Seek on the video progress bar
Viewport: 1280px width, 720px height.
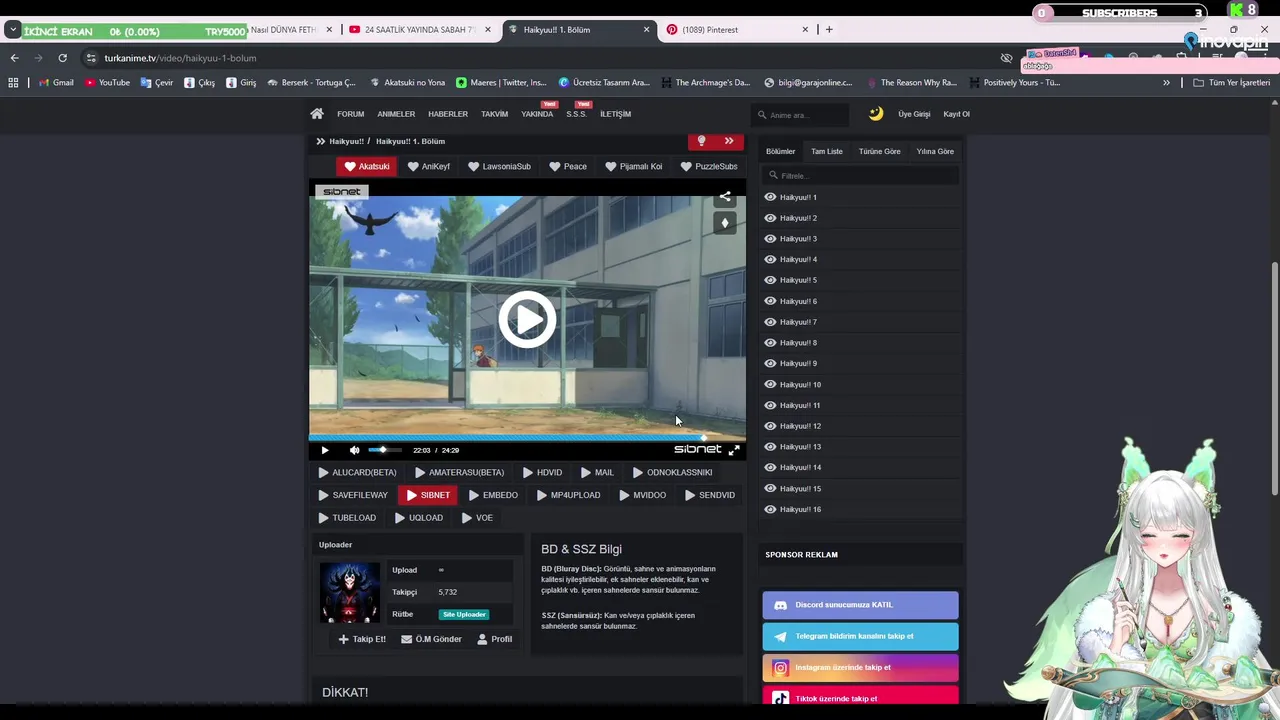[527, 437]
